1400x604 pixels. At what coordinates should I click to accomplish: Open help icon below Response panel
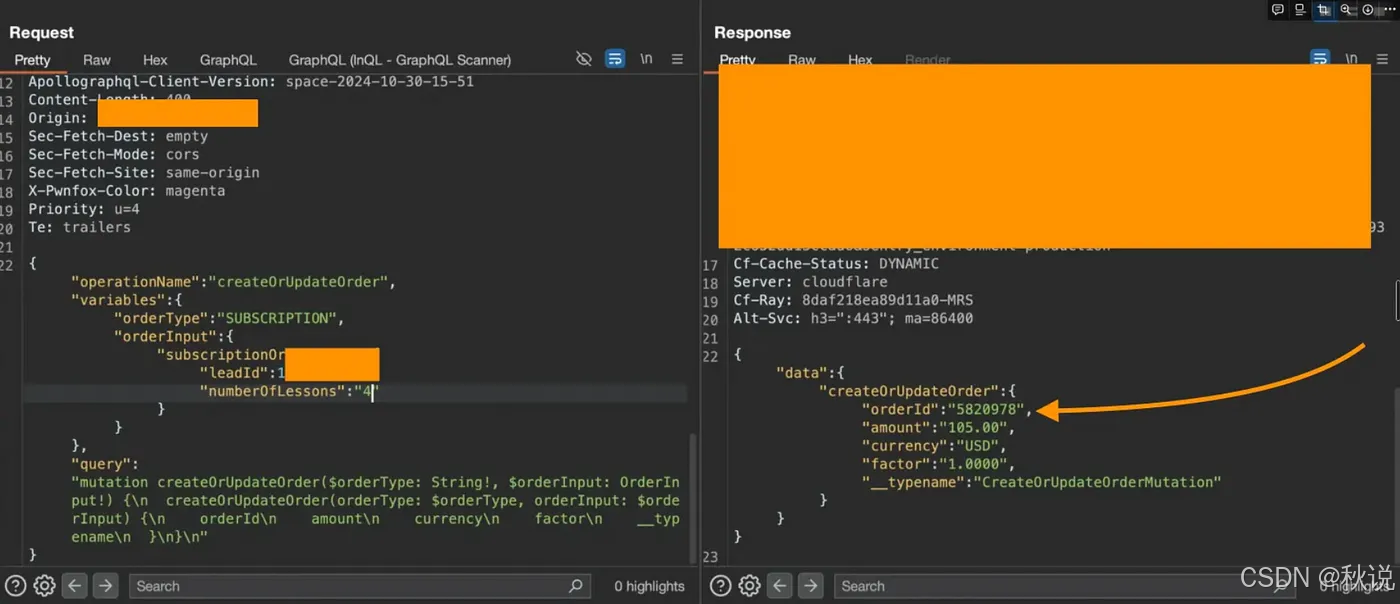click(720, 586)
